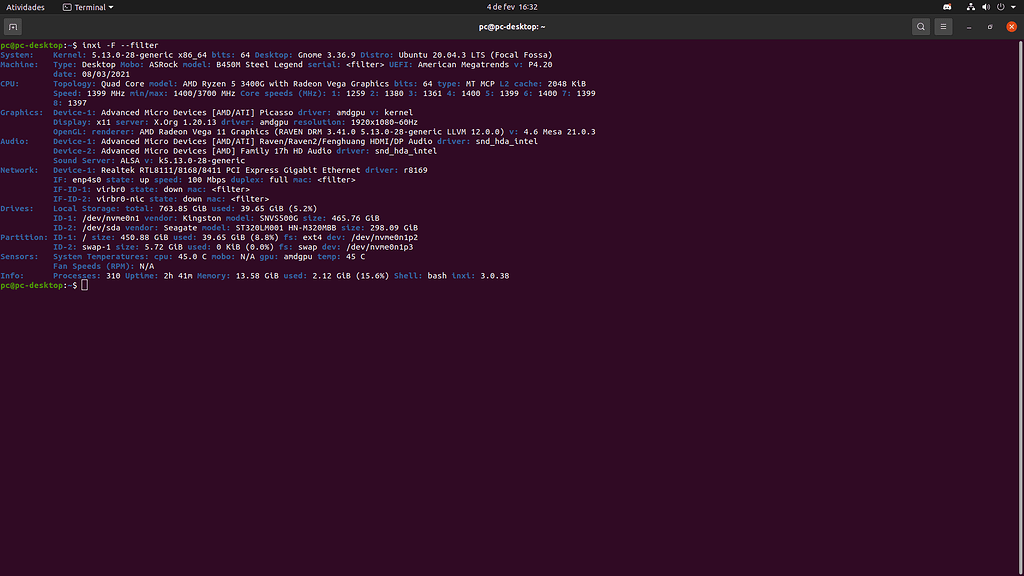This screenshot has width=1024, height=576.
Task: Click the 'Drives:' label
Action: (x=17, y=208)
